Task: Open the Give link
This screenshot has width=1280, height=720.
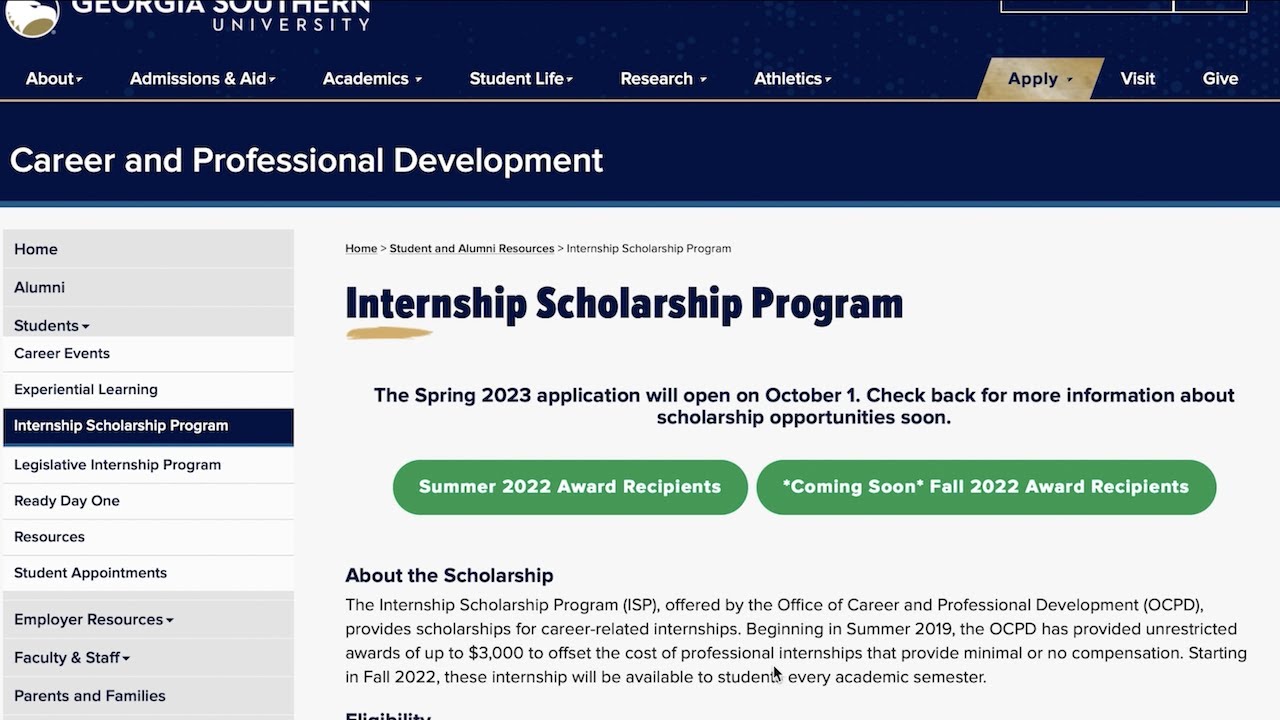Action: [1220, 79]
